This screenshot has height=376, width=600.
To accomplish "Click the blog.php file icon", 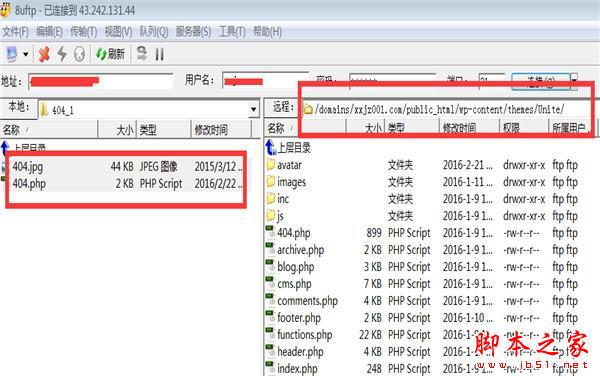I will point(271,265).
